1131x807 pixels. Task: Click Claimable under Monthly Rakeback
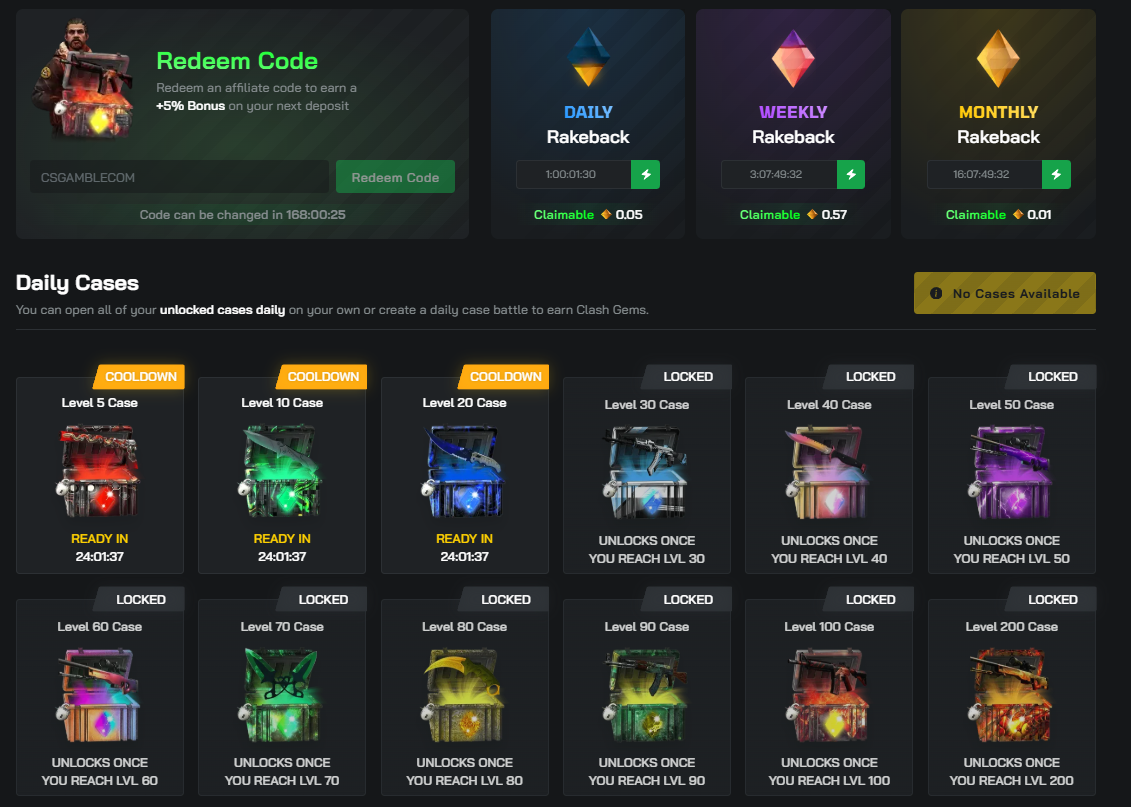point(976,214)
